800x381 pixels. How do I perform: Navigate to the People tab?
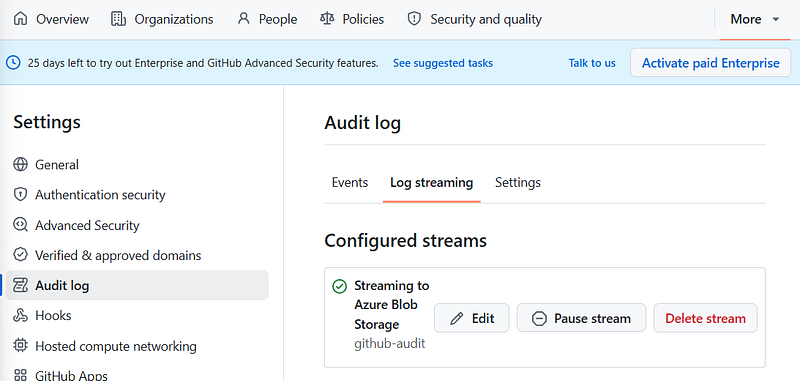(x=268, y=19)
